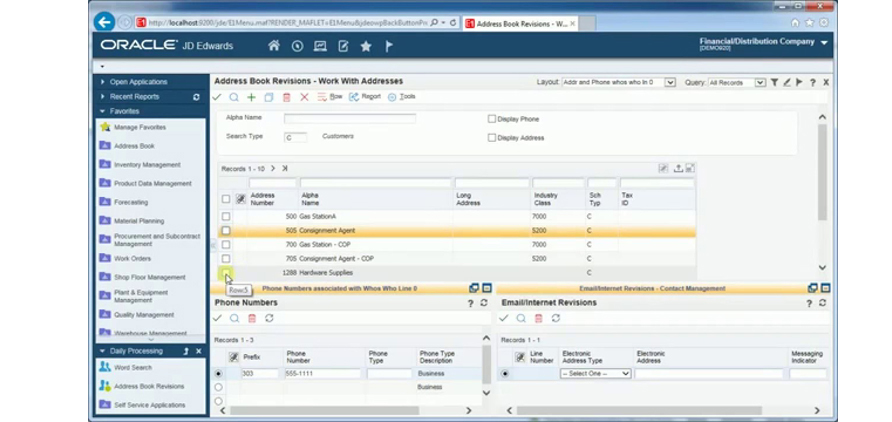Click the Find magnifier in Phone Numbers toolbar

[x=234, y=318]
